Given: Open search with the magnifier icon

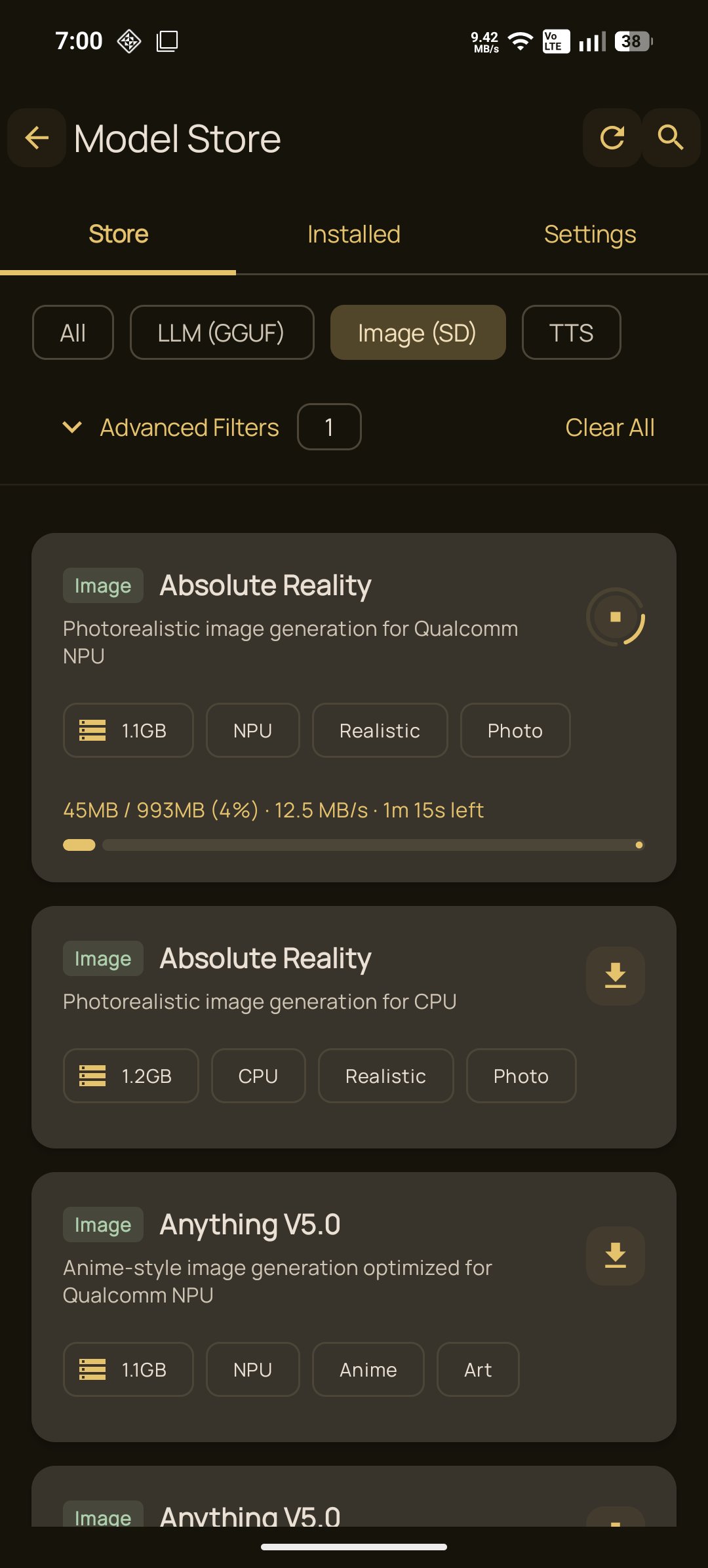Looking at the screenshot, I should (671, 138).
